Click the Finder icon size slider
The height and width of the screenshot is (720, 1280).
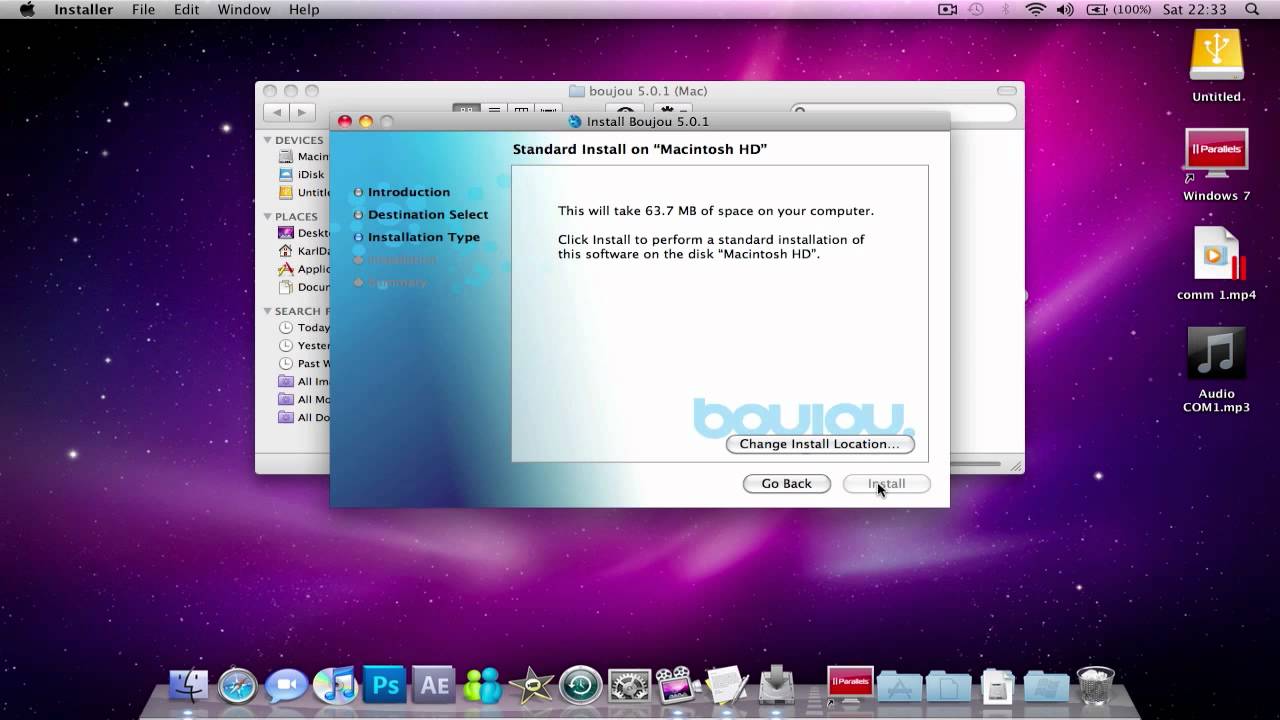(975, 464)
